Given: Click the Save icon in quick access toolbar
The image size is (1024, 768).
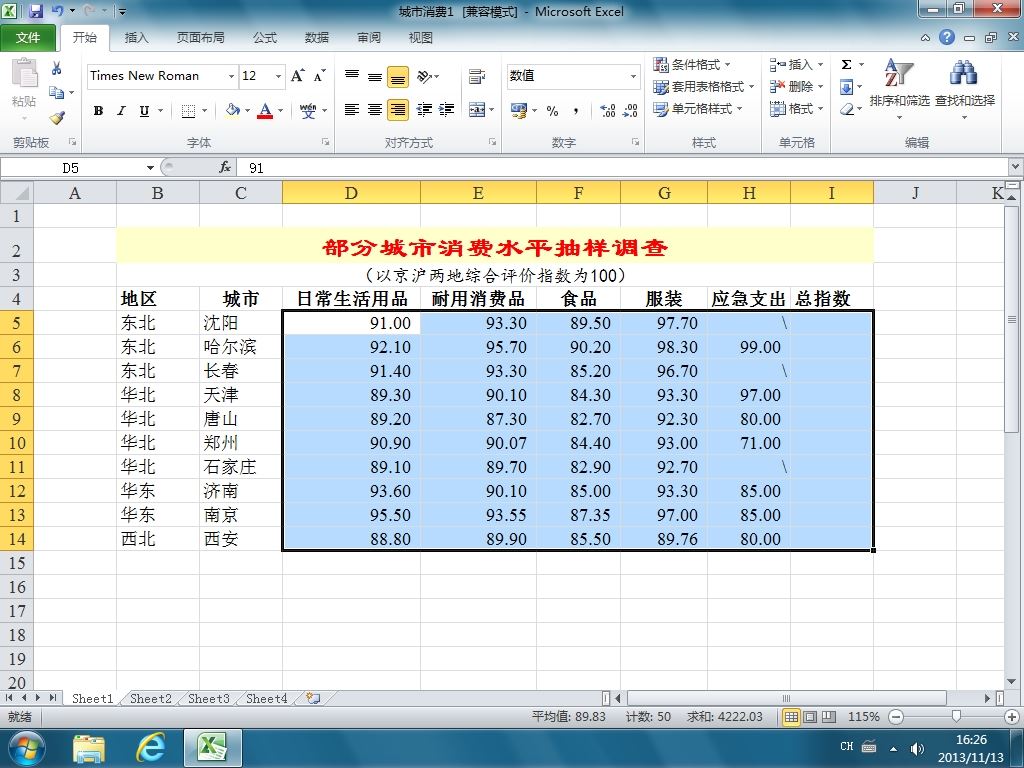Looking at the screenshot, I should coord(36,11).
